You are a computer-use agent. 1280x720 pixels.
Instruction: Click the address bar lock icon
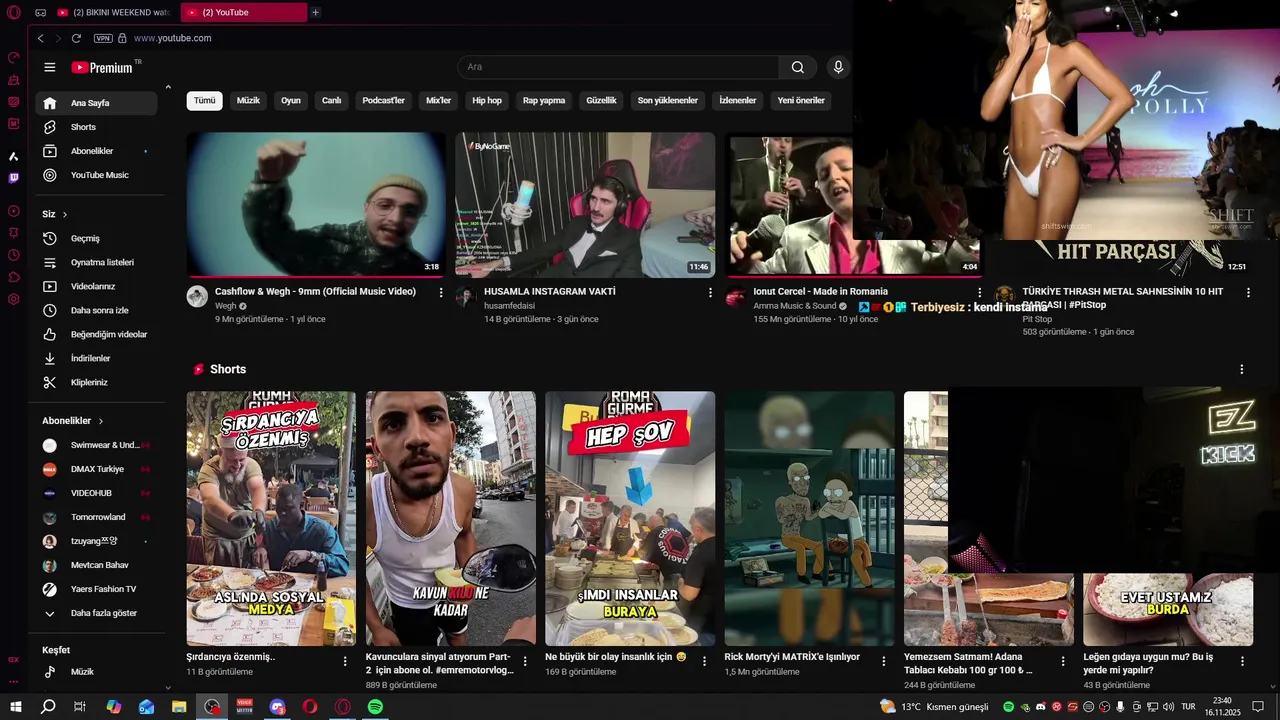point(122,38)
